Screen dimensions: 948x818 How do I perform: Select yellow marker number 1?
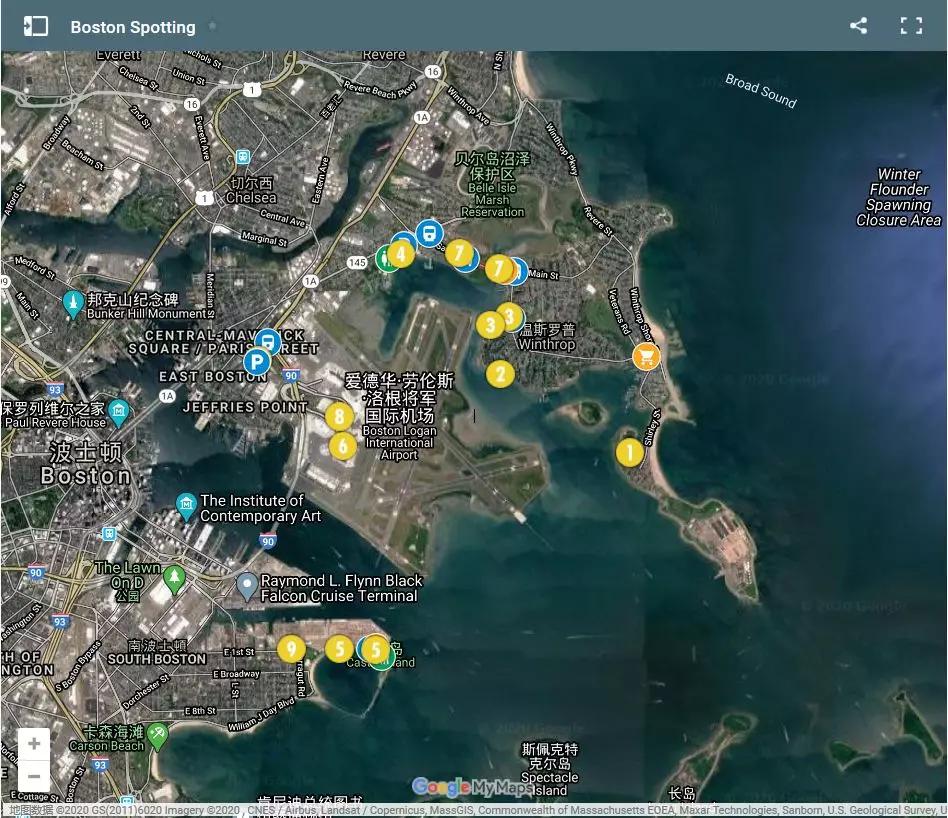coord(629,452)
